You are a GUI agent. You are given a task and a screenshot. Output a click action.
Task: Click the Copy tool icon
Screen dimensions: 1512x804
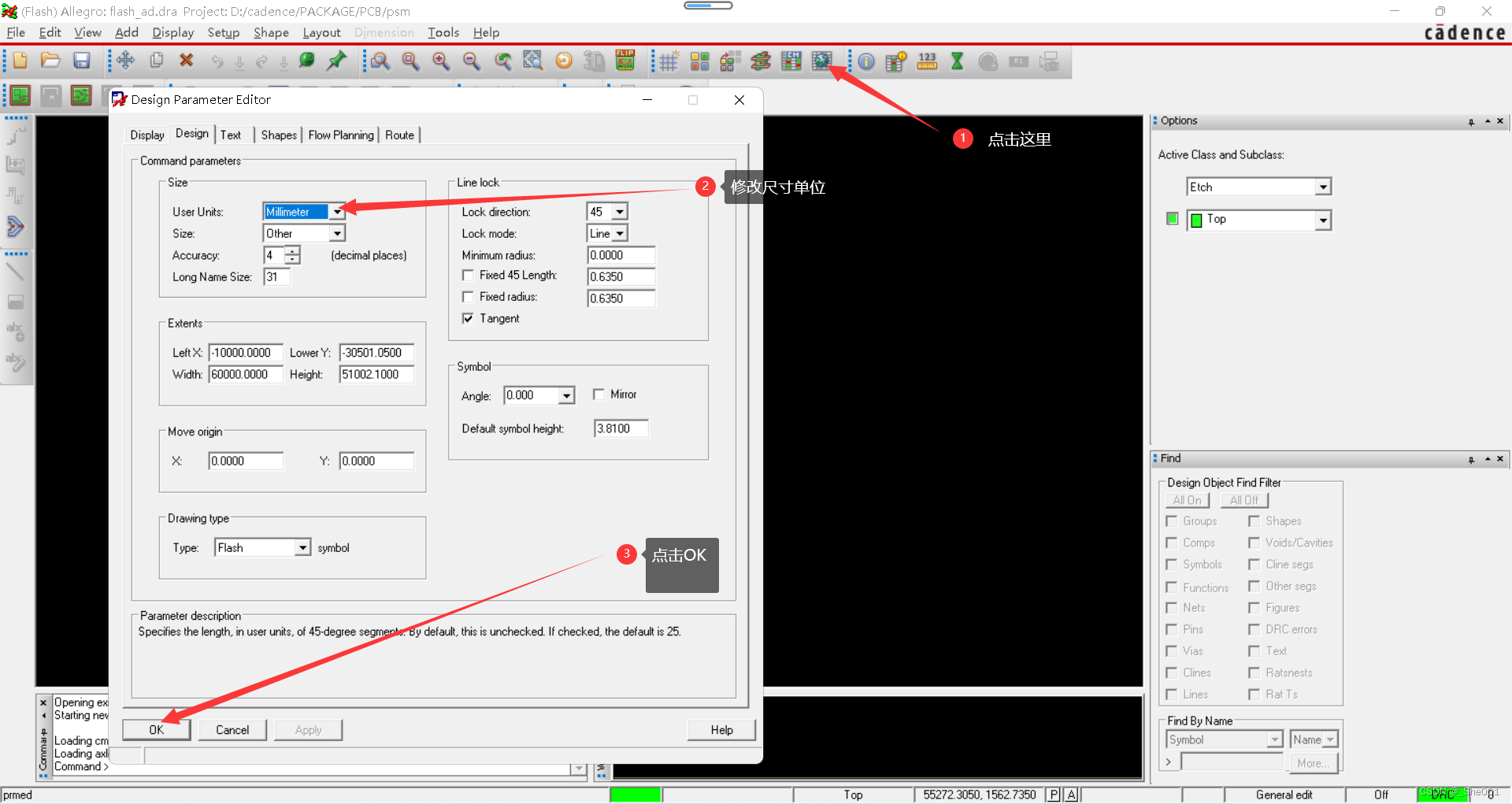[157, 61]
